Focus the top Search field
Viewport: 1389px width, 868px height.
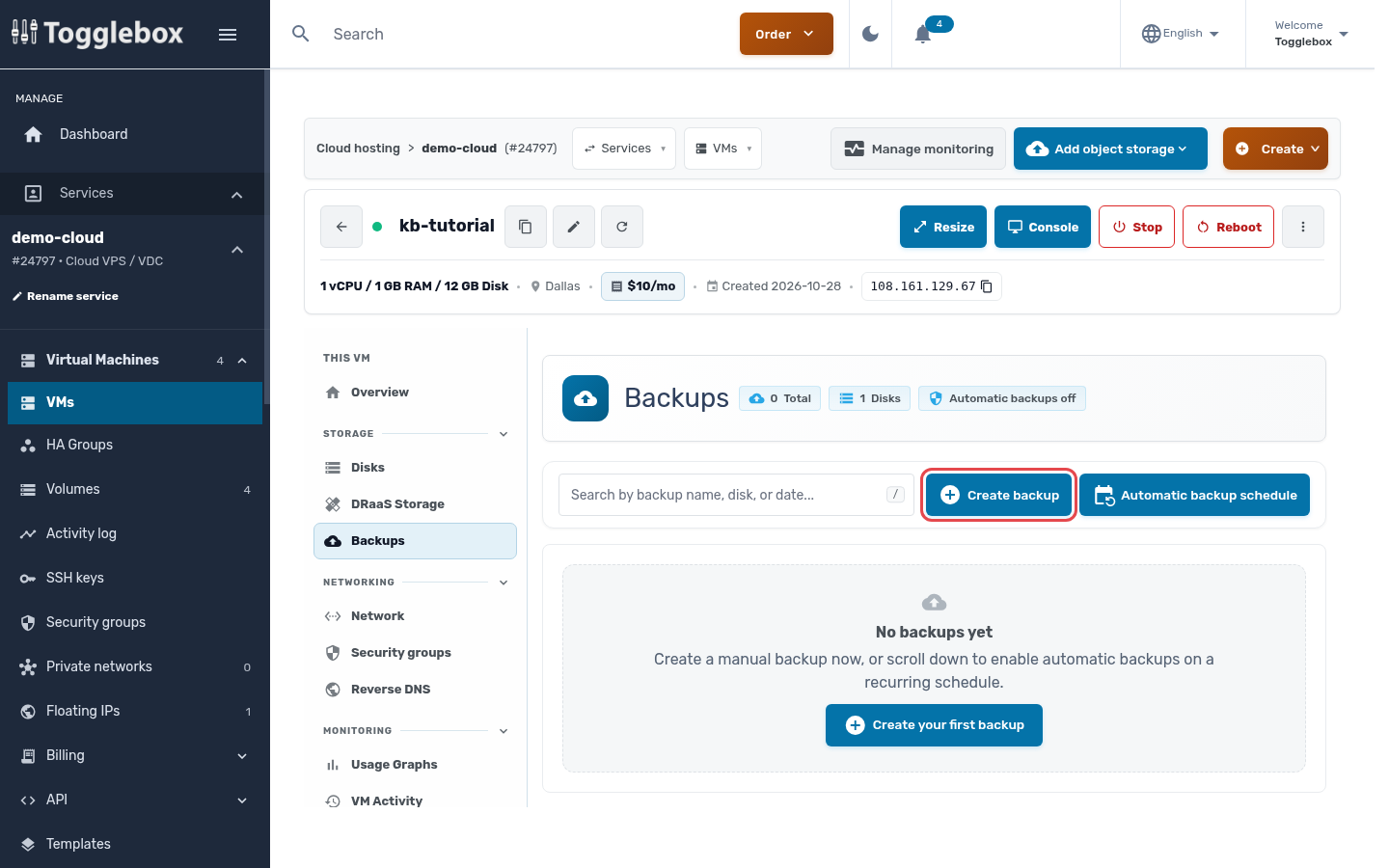pos(521,34)
